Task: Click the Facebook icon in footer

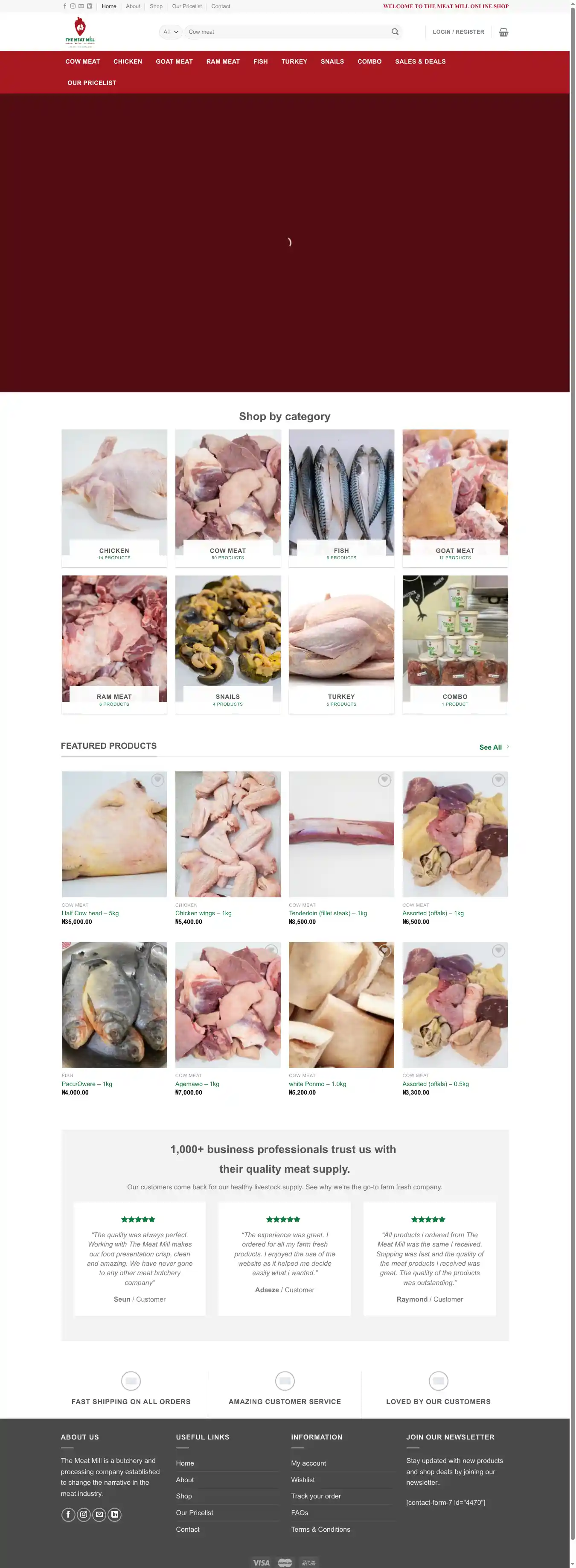Action: click(68, 1515)
